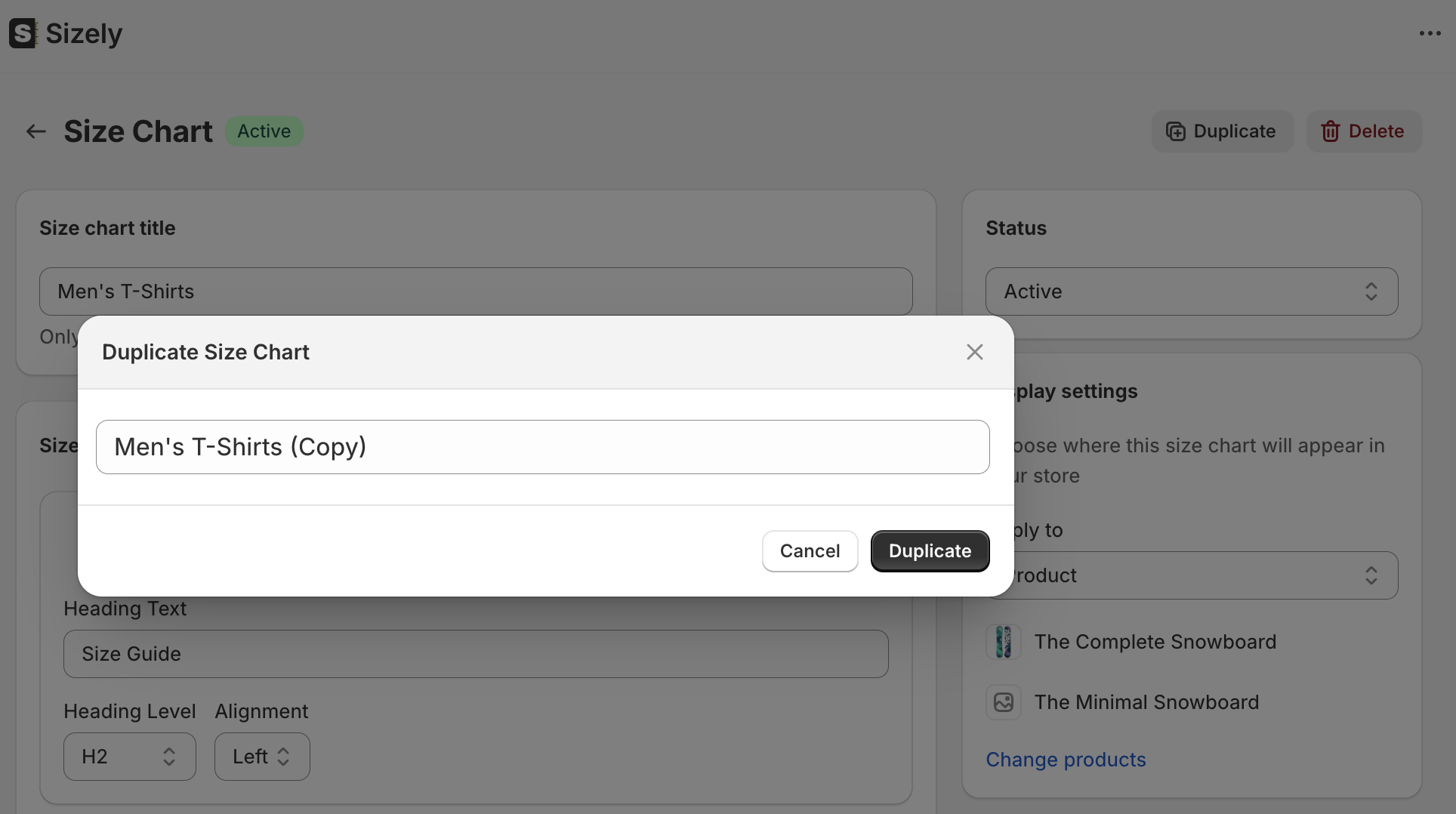Click the Sizely app logo icon

[23, 33]
